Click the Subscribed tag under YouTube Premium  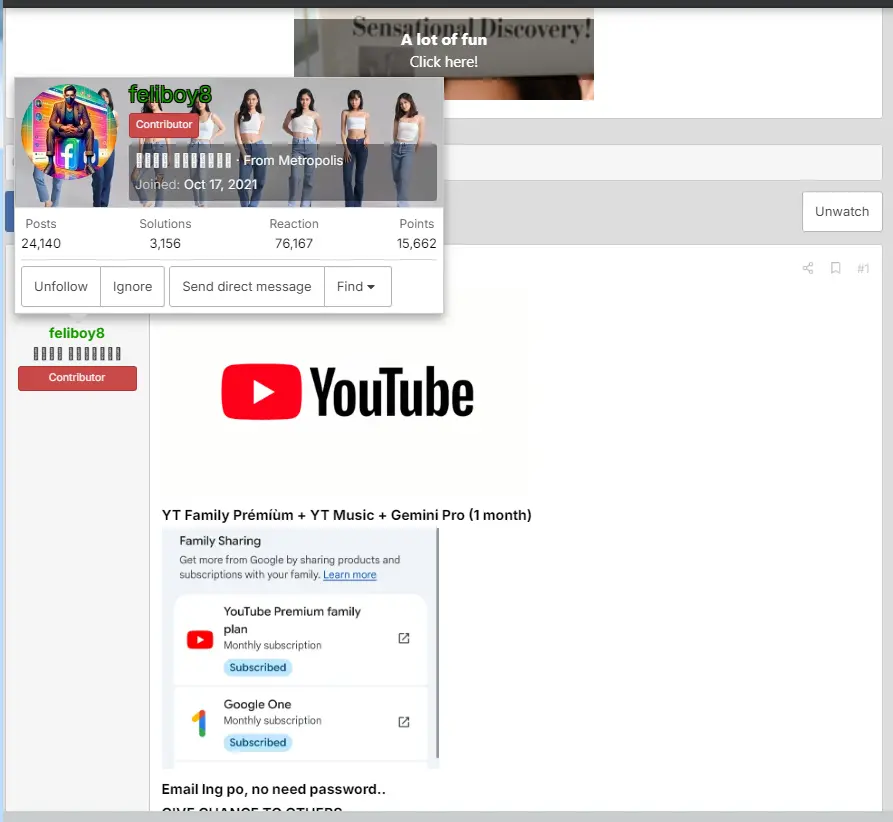click(x=257, y=667)
